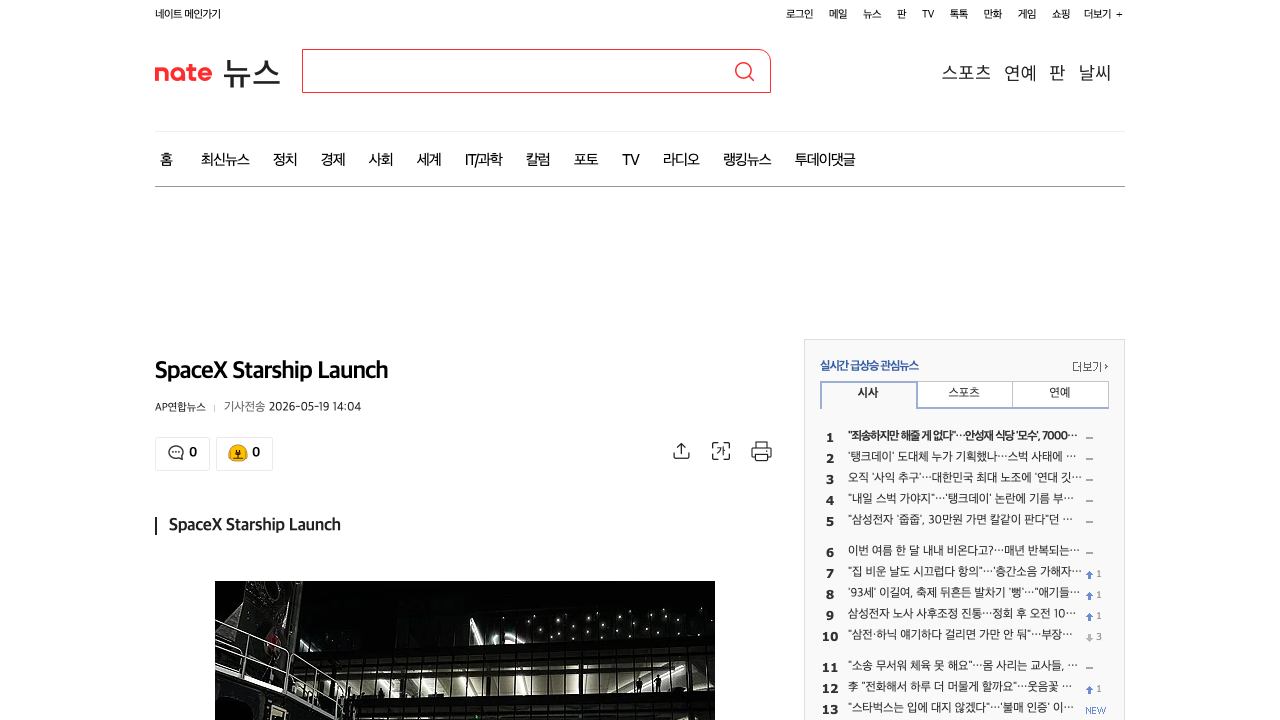Expand the 더보기 + top menu

[1103, 14]
